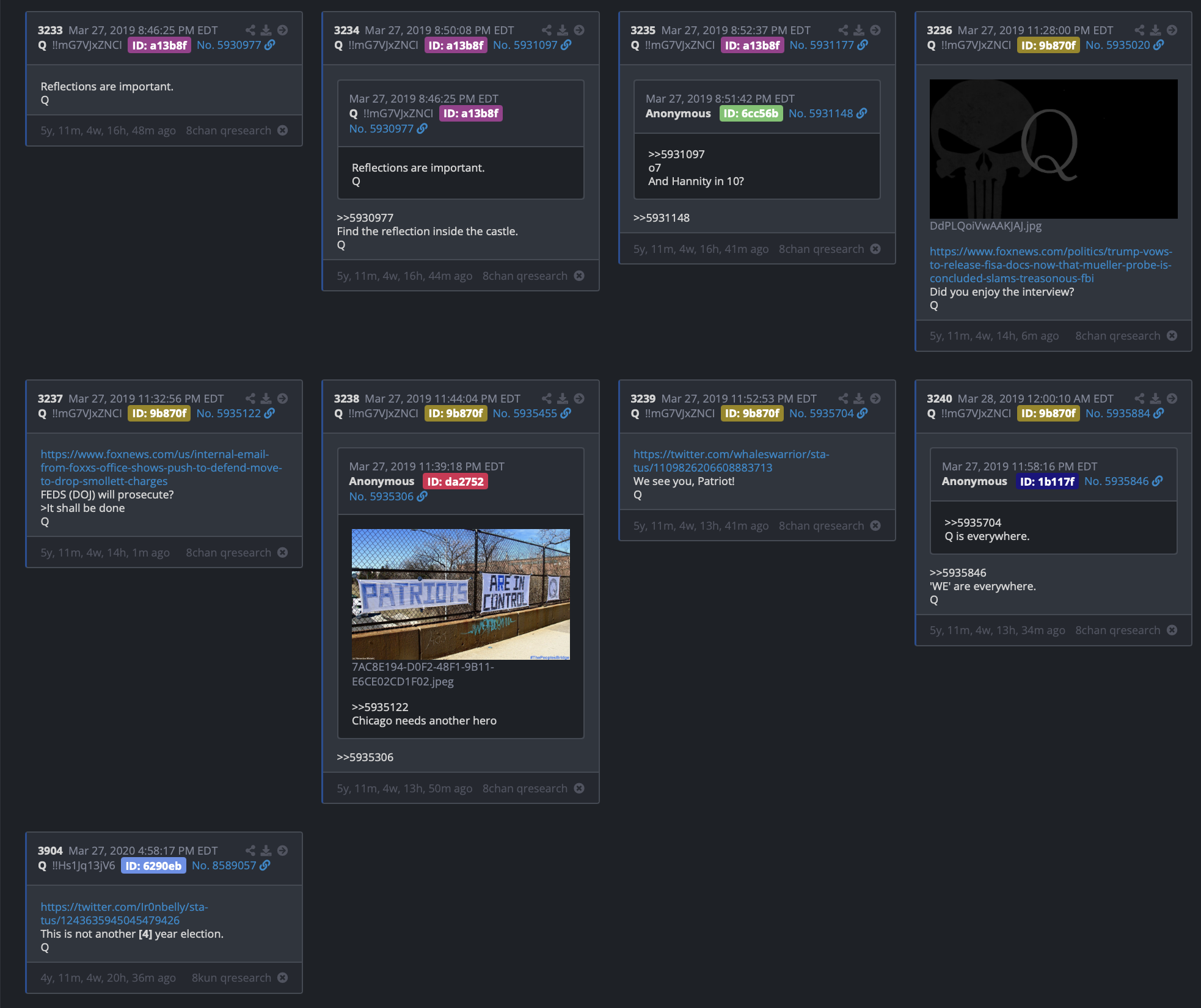Open twitter whaleswarrior status link
Viewport: 1201px width, 1008px height.
[731, 461]
